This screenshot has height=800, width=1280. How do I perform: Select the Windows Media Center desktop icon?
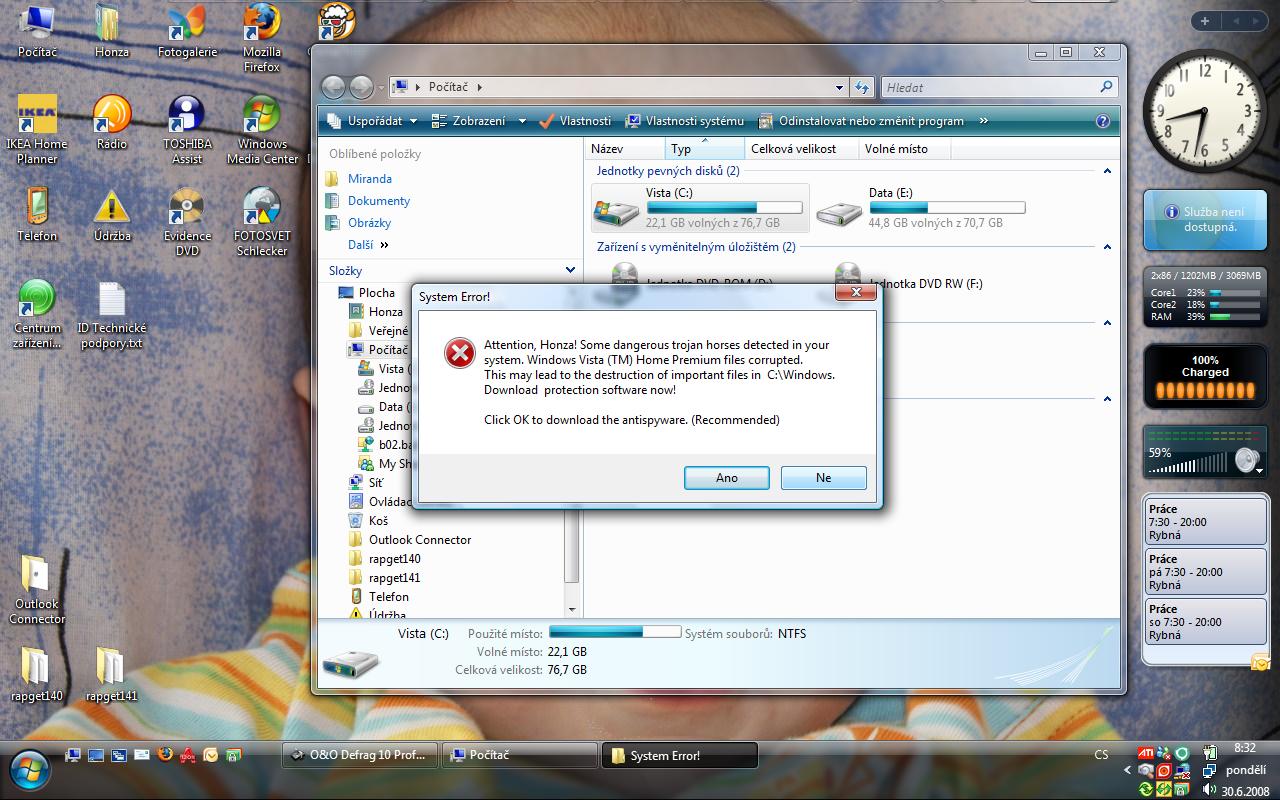click(262, 130)
